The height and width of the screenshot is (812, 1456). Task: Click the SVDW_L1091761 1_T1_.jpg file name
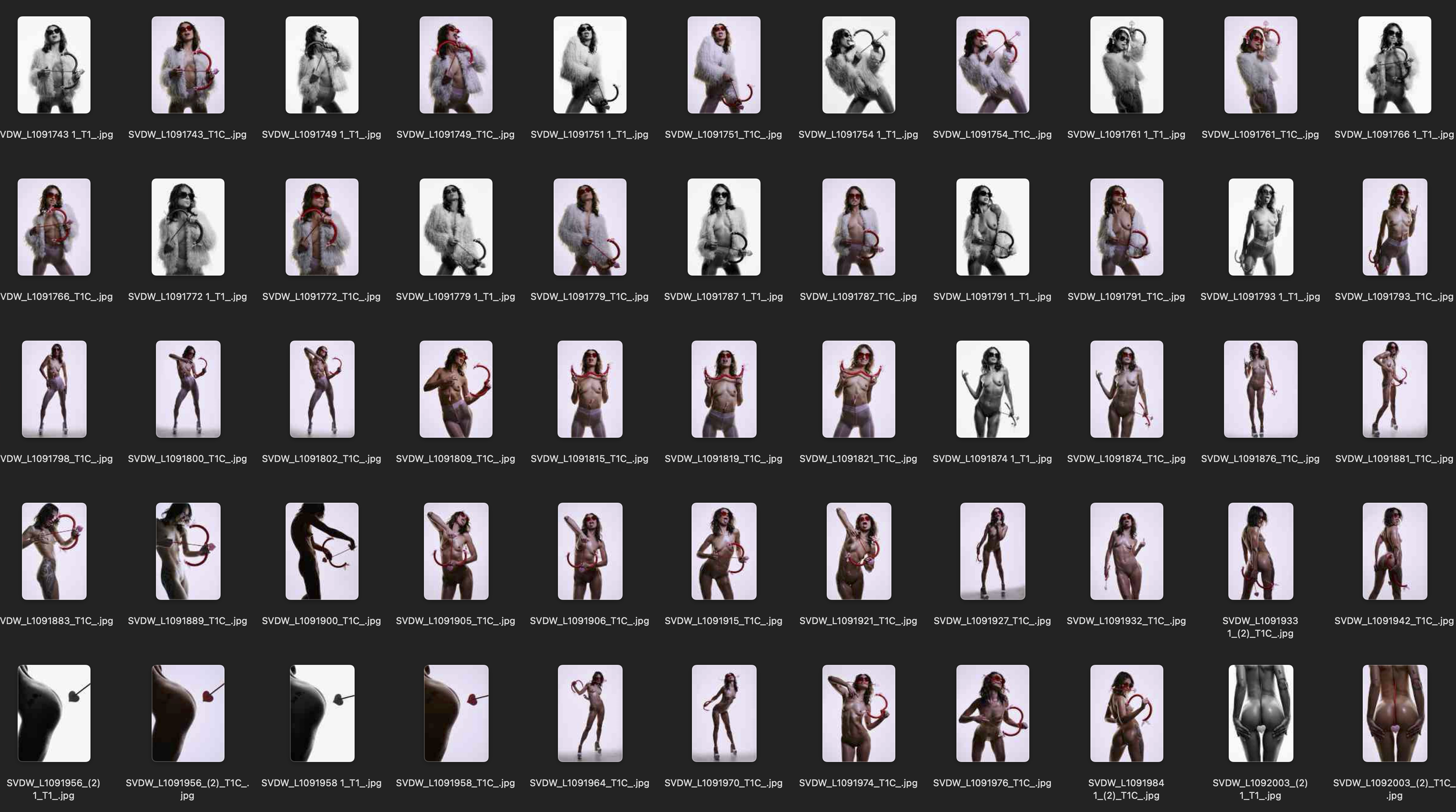coord(1126,134)
